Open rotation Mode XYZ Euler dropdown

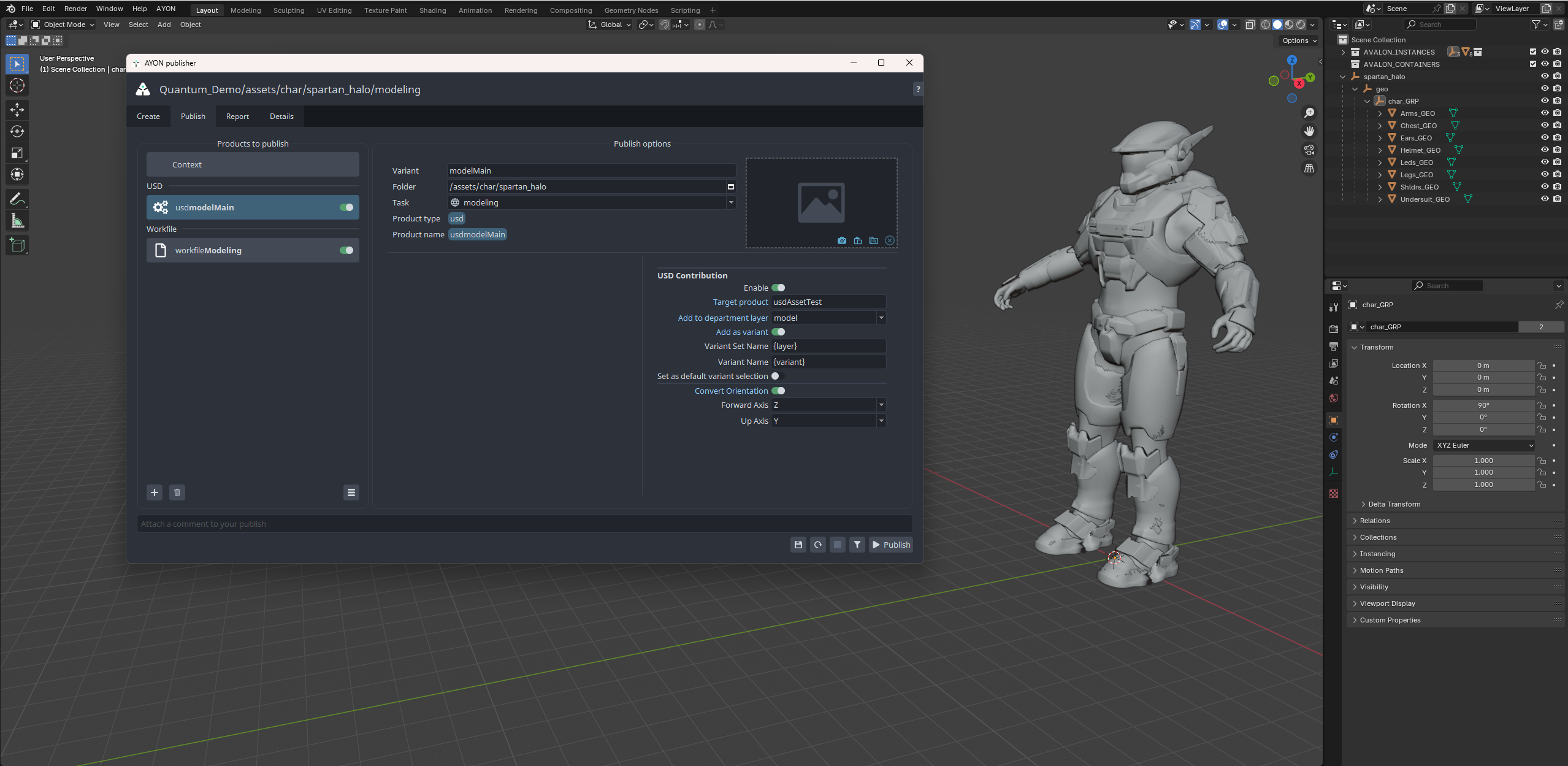click(1483, 445)
